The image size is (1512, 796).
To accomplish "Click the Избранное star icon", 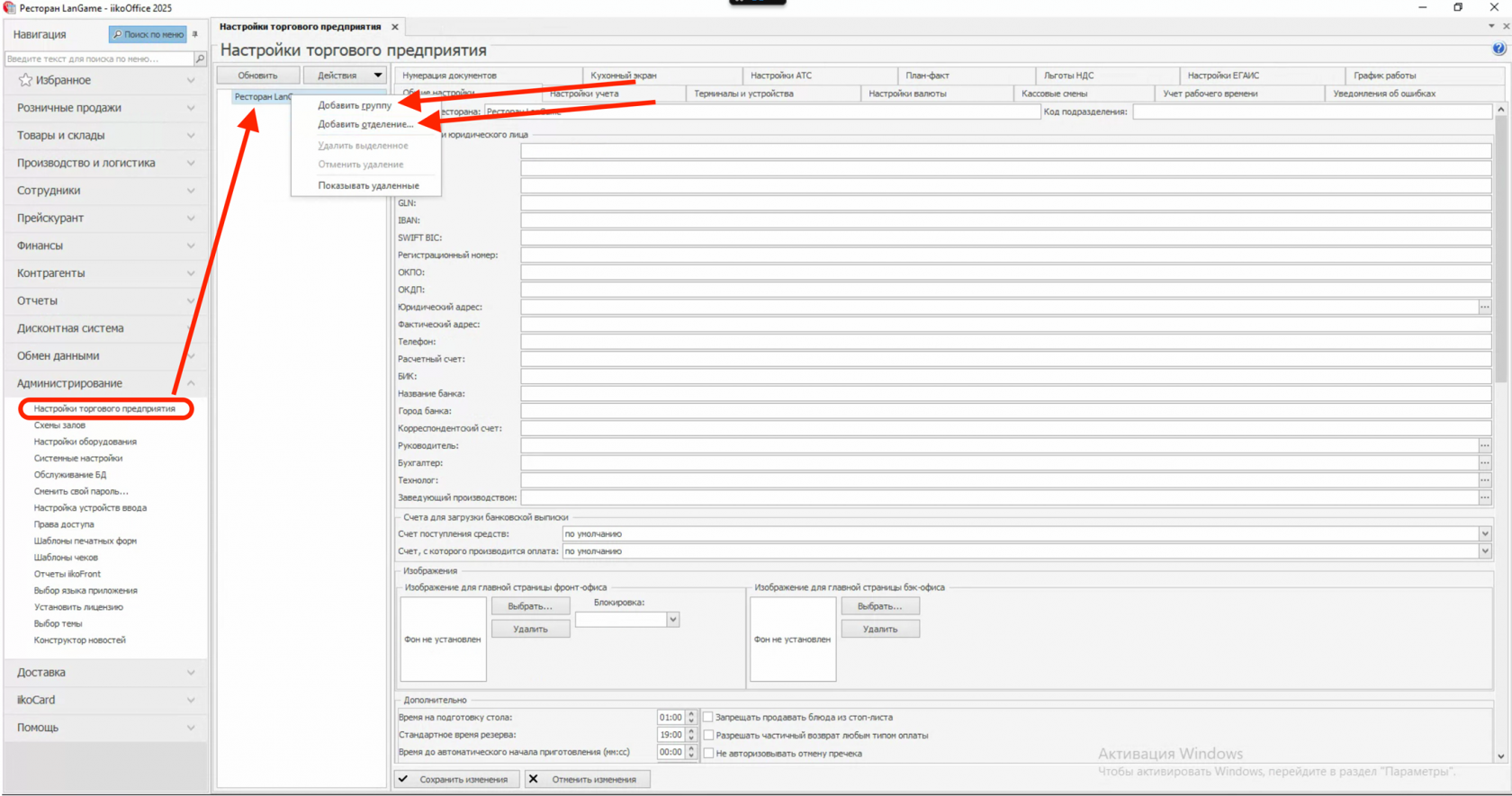I will (25, 80).
